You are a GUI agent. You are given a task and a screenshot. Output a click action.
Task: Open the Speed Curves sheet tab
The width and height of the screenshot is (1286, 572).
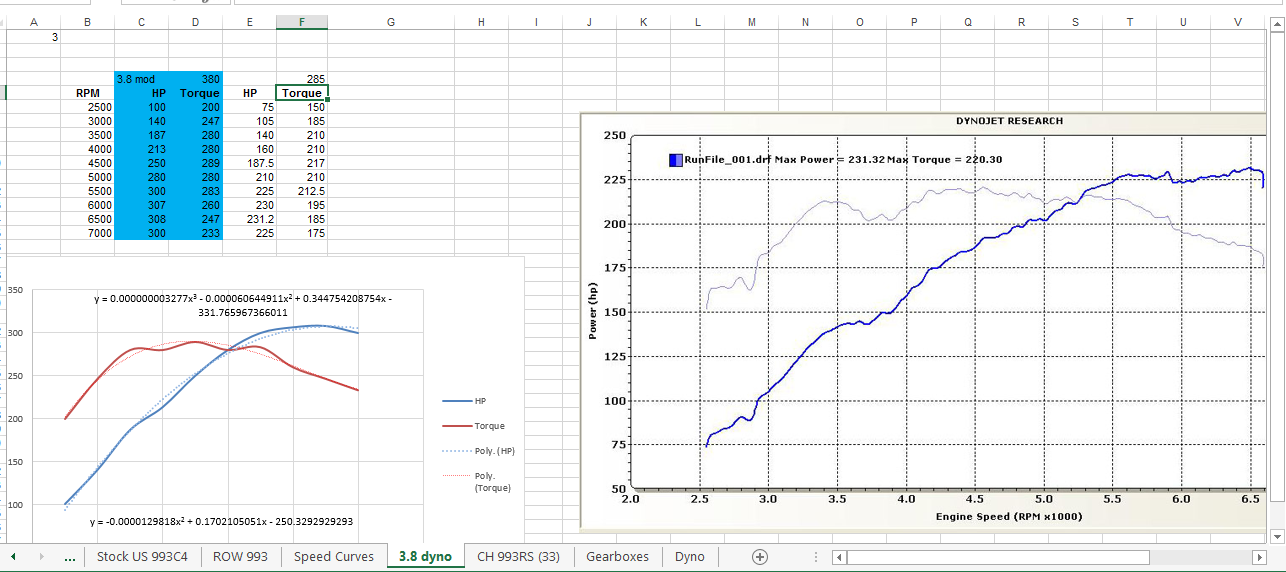click(334, 557)
